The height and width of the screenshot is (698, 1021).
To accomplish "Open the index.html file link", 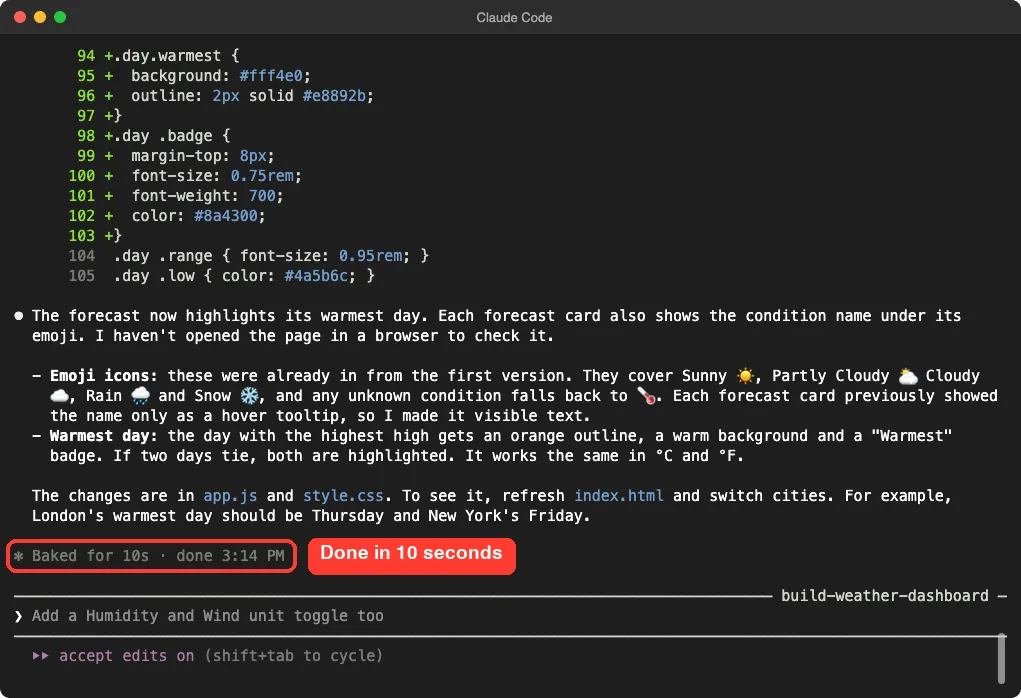I will [x=619, y=496].
